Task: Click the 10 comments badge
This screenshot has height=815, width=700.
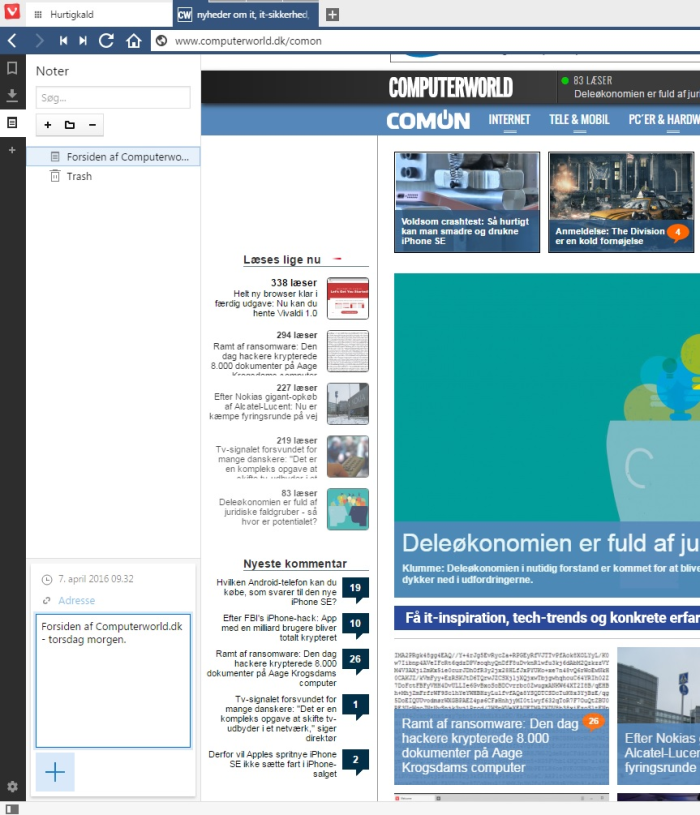Action: coord(355,624)
